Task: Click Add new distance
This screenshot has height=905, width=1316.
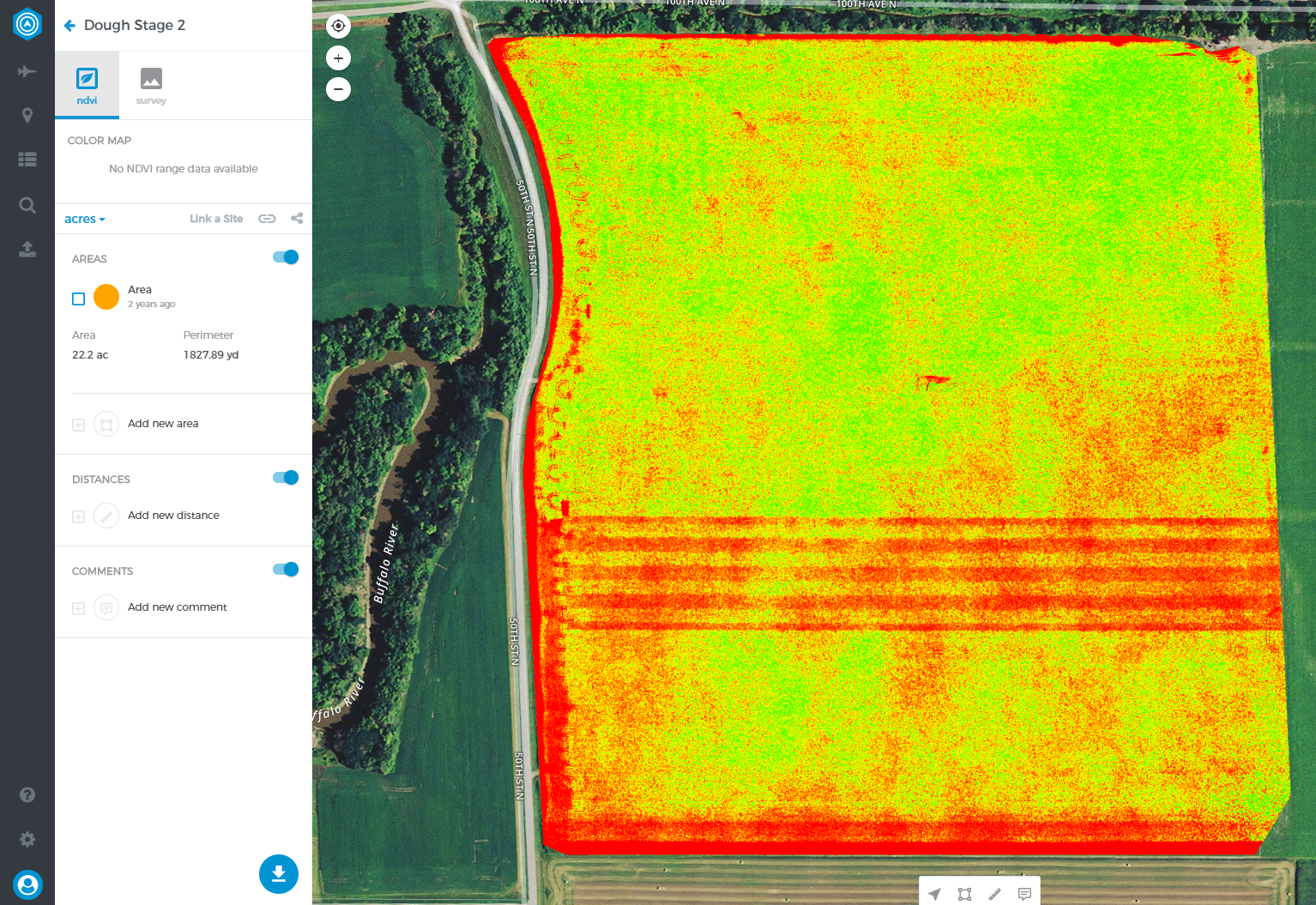Action: pos(173,516)
